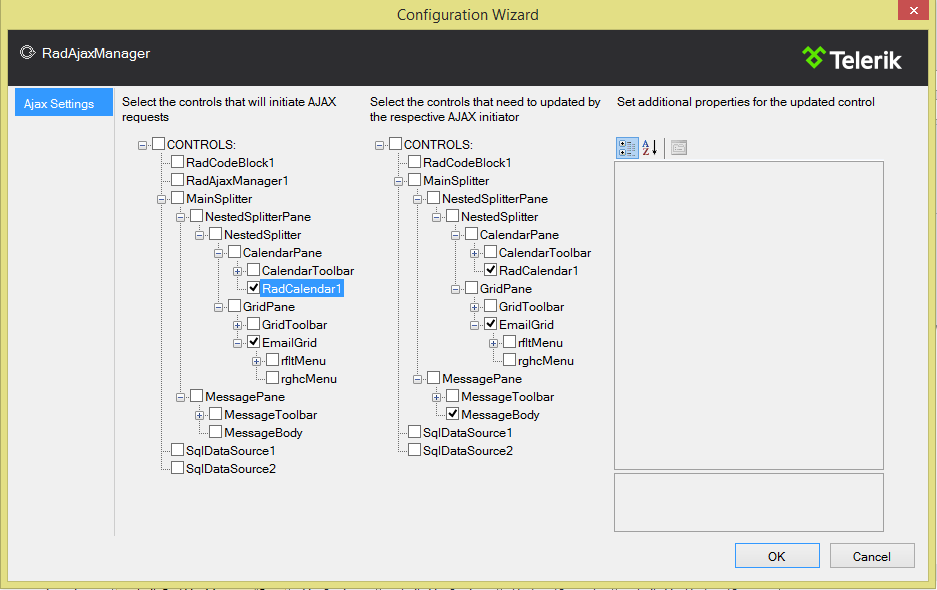Uncheck RadCalendar1 in initiators tree
The image size is (937, 590).
click(x=253, y=288)
